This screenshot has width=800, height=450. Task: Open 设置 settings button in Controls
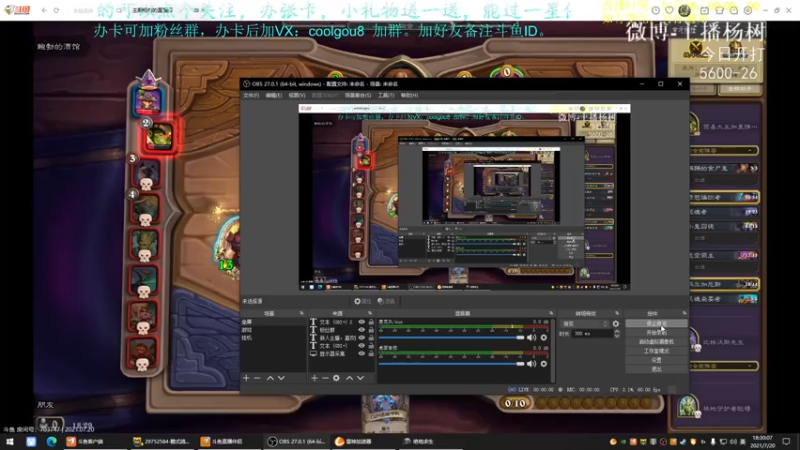point(656,360)
